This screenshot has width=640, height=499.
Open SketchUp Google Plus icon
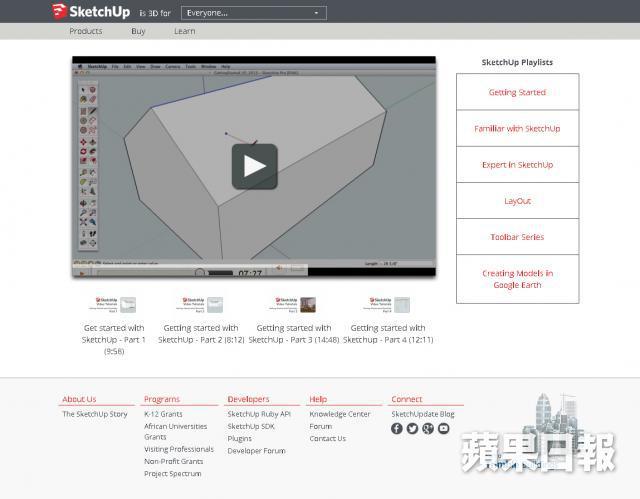pyautogui.click(x=428, y=428)
